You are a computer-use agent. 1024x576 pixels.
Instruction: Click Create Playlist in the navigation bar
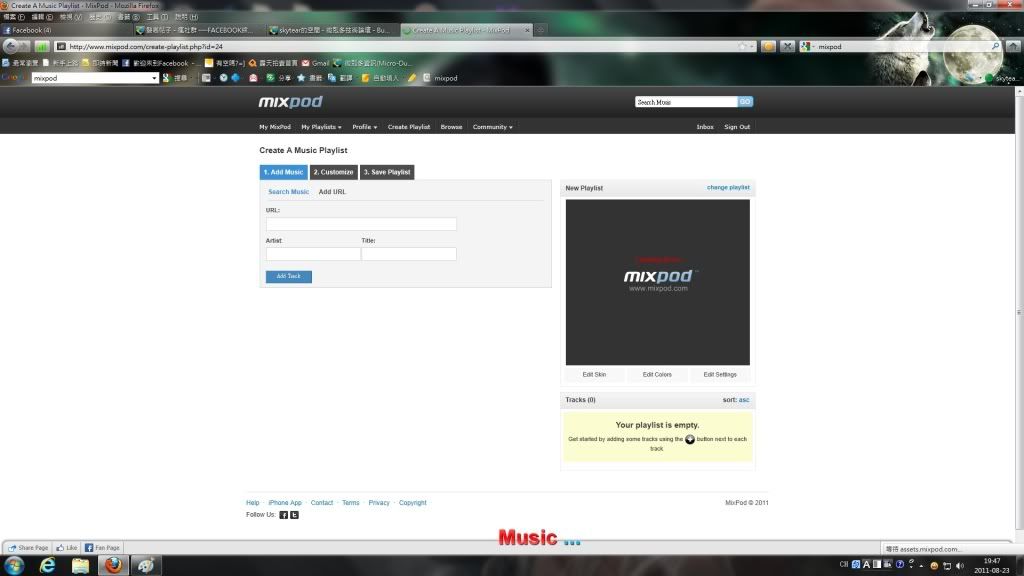409,127
